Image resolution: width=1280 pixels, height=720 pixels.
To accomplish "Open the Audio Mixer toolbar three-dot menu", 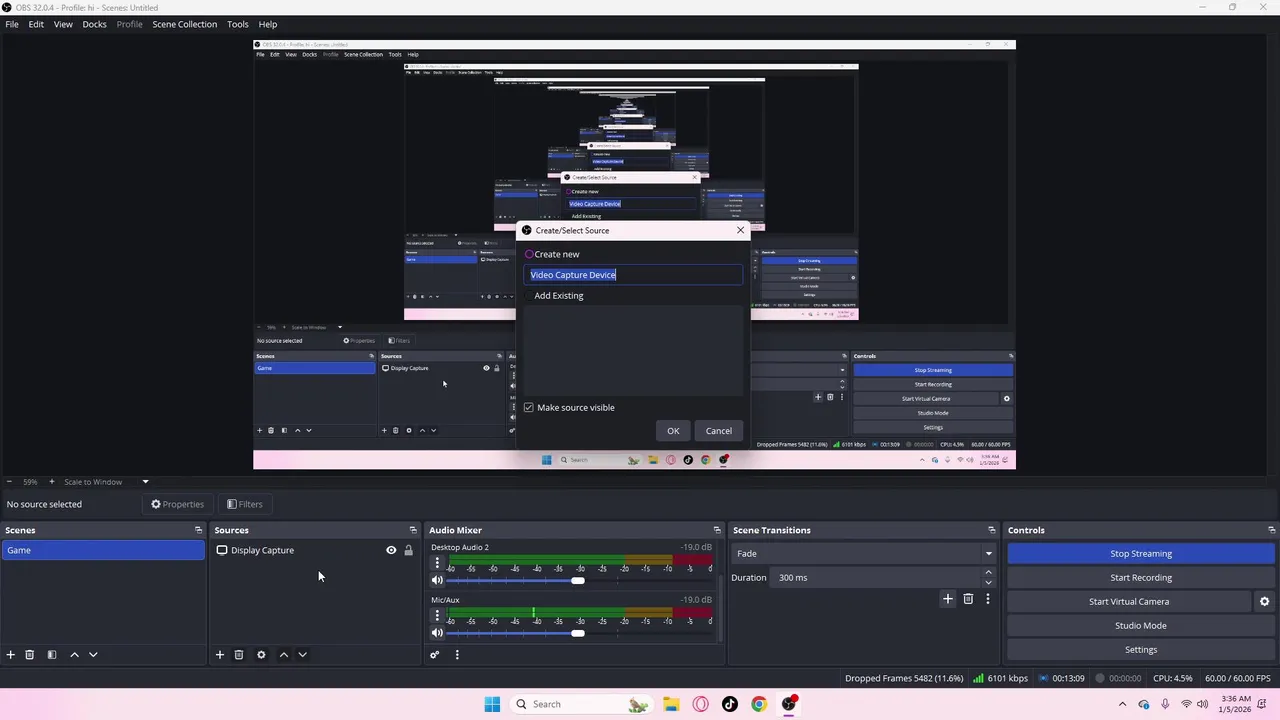I will coord(457,655).
